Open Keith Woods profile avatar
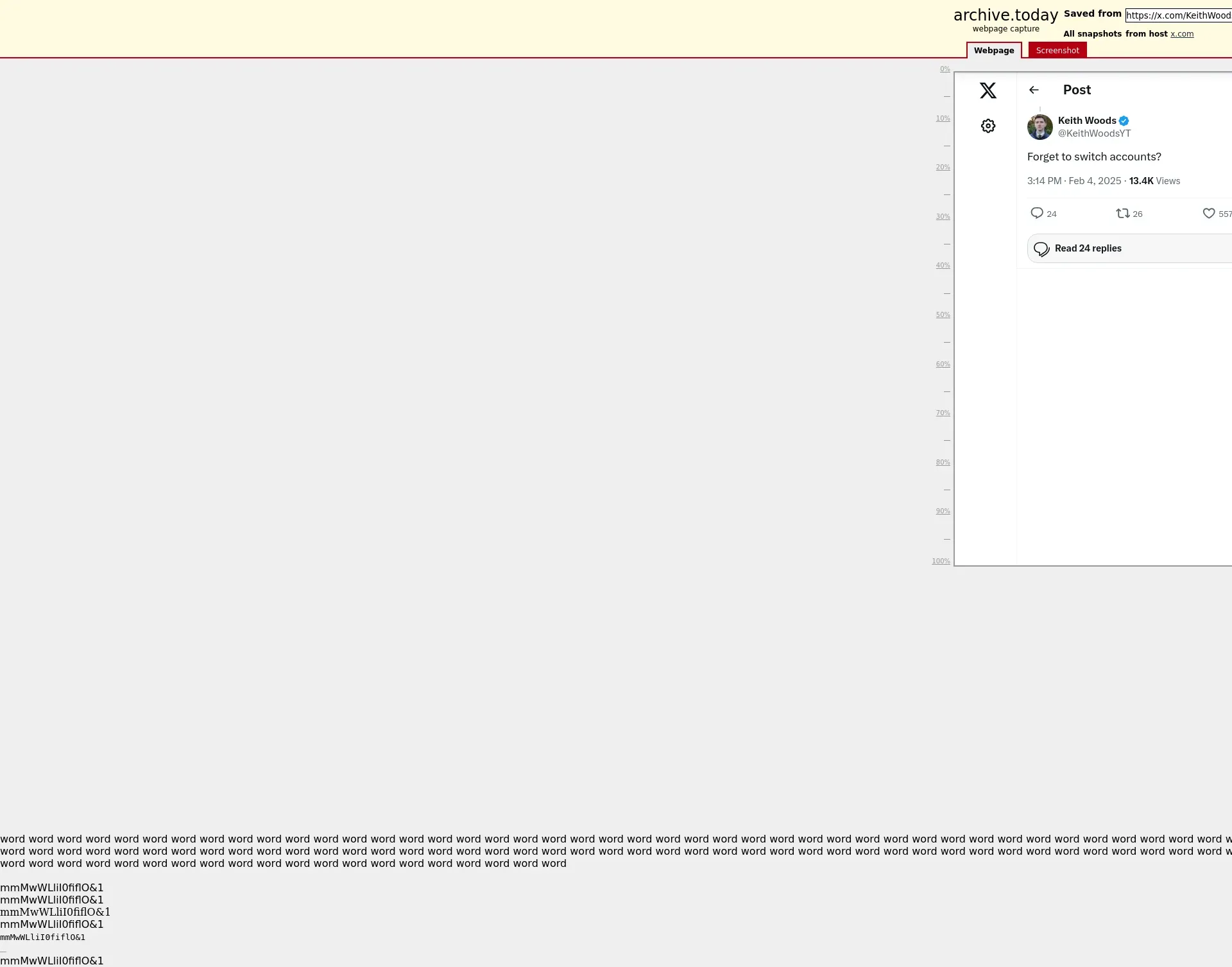The width and height of the screenshot is (1232, 967). click(1039, 127)
